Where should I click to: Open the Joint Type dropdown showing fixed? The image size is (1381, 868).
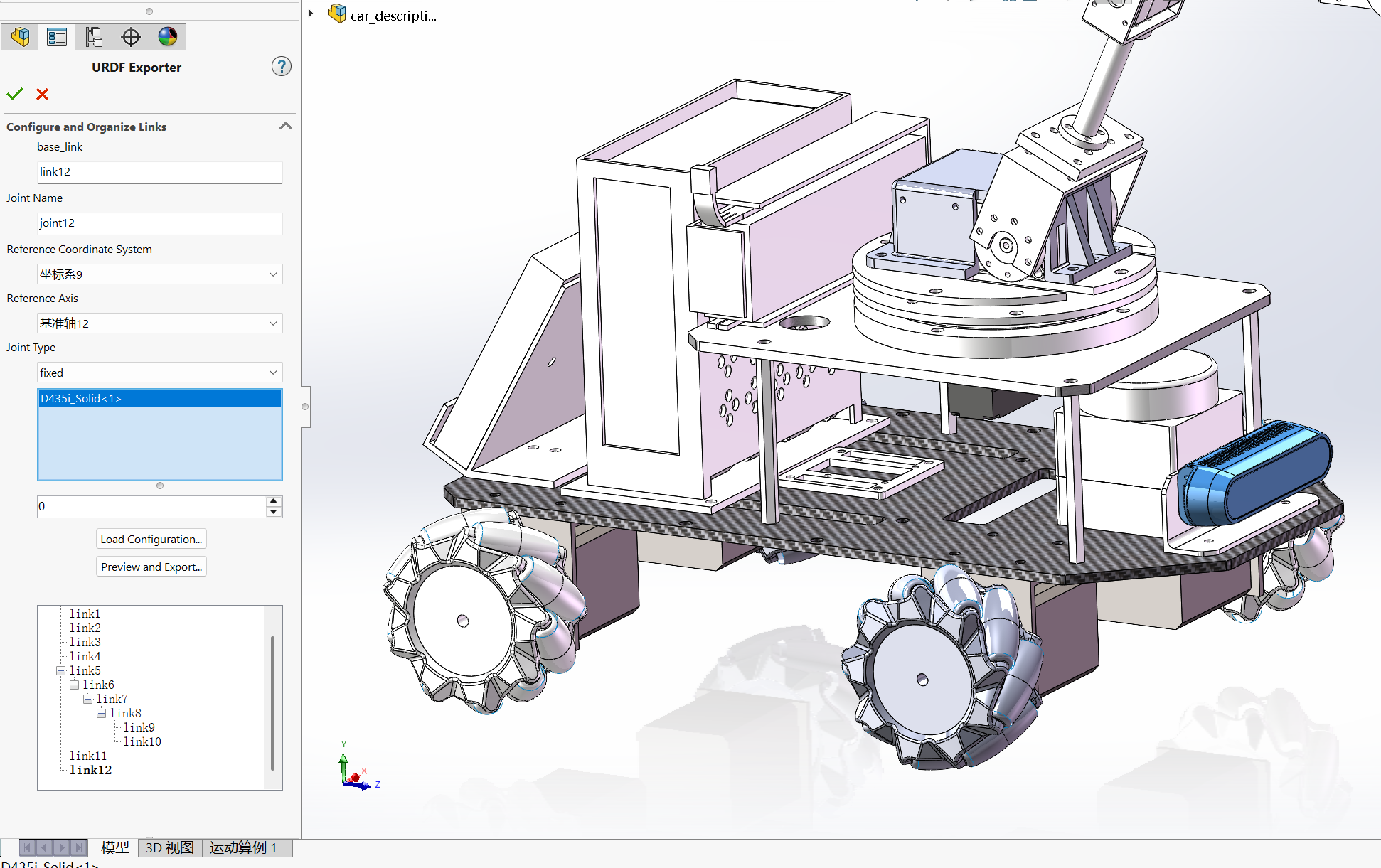pyautogui.click(x=272, y=372)
